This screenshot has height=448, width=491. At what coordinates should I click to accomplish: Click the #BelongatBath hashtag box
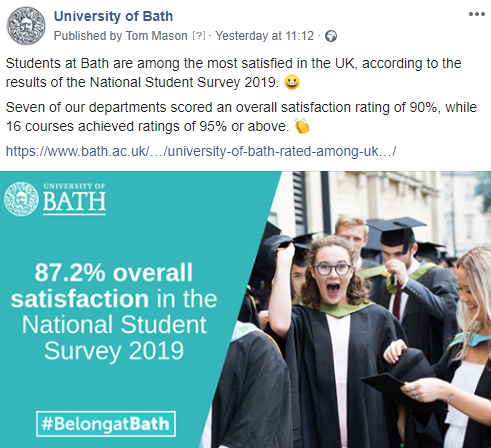pos(106,424)
